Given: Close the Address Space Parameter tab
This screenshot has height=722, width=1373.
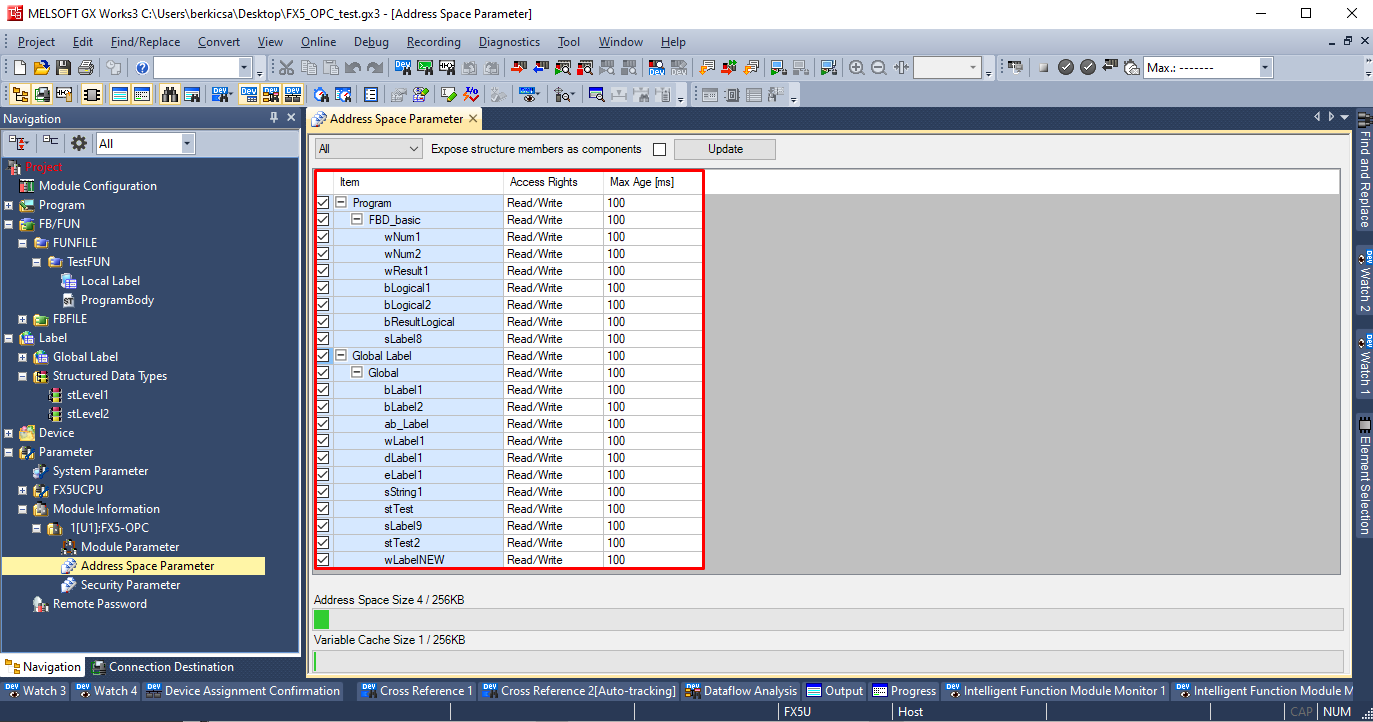Looking at the screenshot, I should pyautogui.click(x=474, y=118).
